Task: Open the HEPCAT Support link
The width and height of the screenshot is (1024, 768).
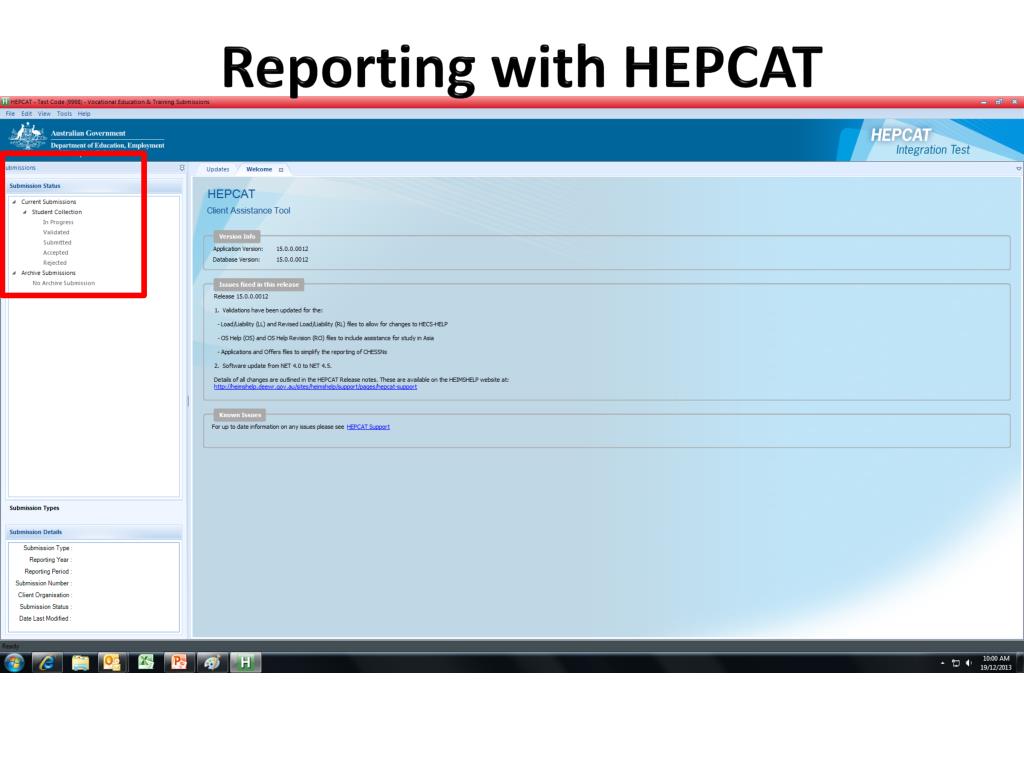Action: [x=368, y=427]
